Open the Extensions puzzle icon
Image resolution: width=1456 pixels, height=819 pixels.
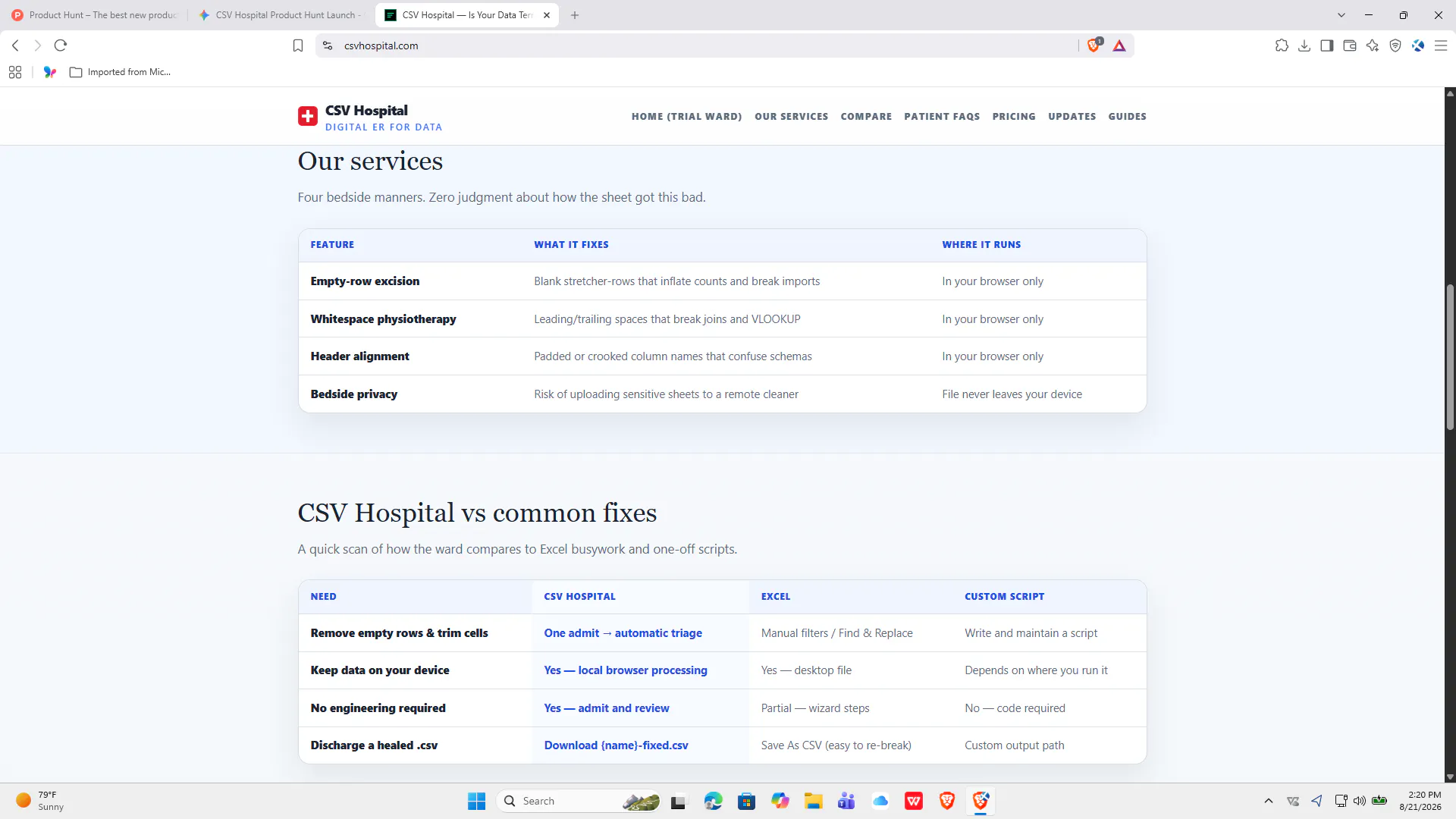[1282, 45]
